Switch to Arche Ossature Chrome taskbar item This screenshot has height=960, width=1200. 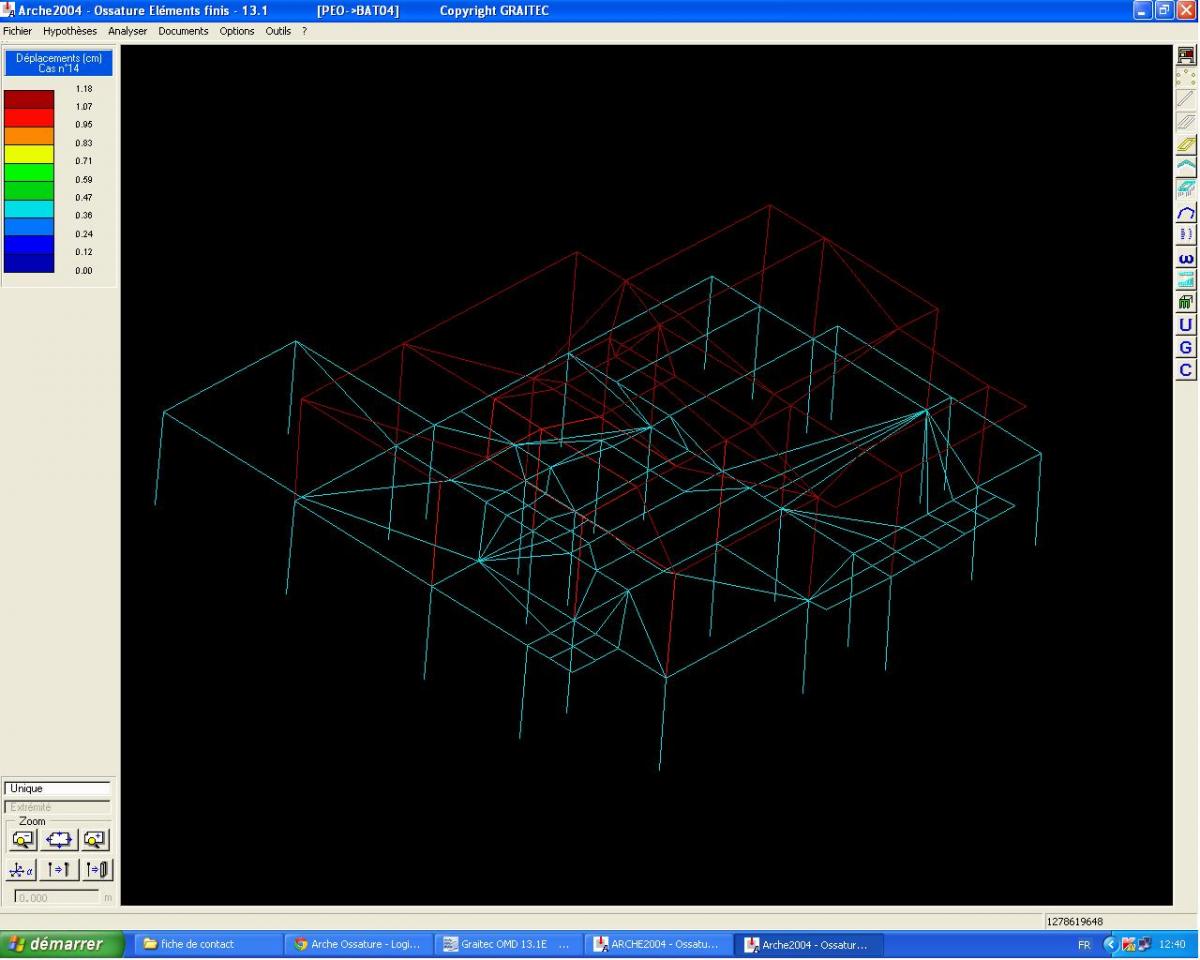click(x=358, y=944)
